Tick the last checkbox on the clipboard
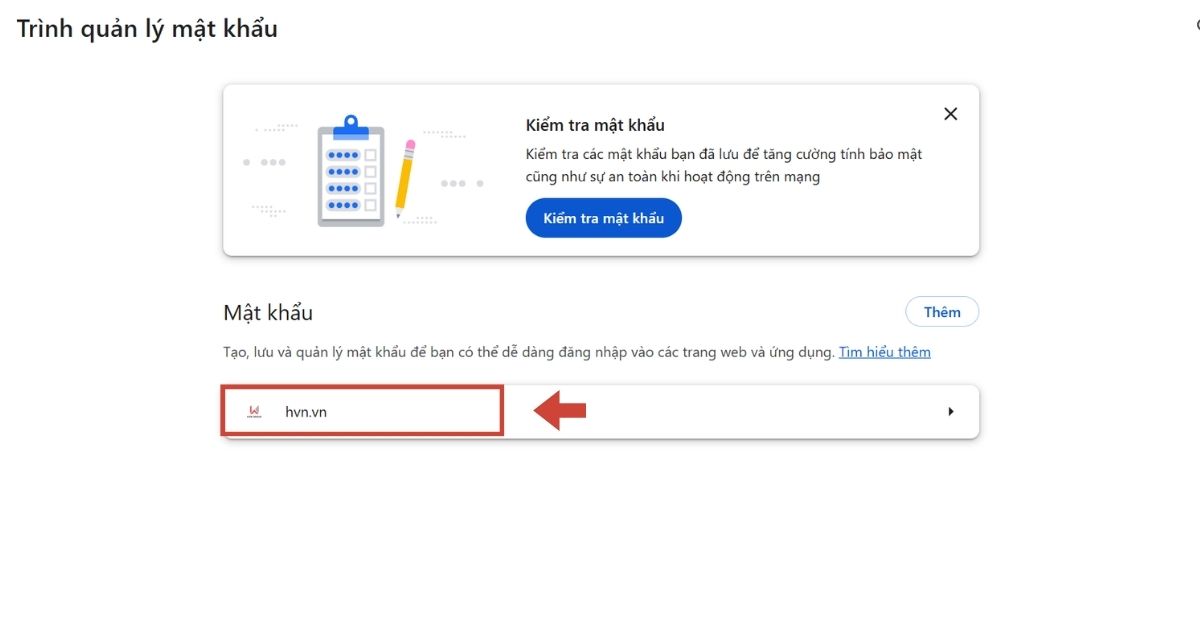1200x630 pixels. pos(371,204)
